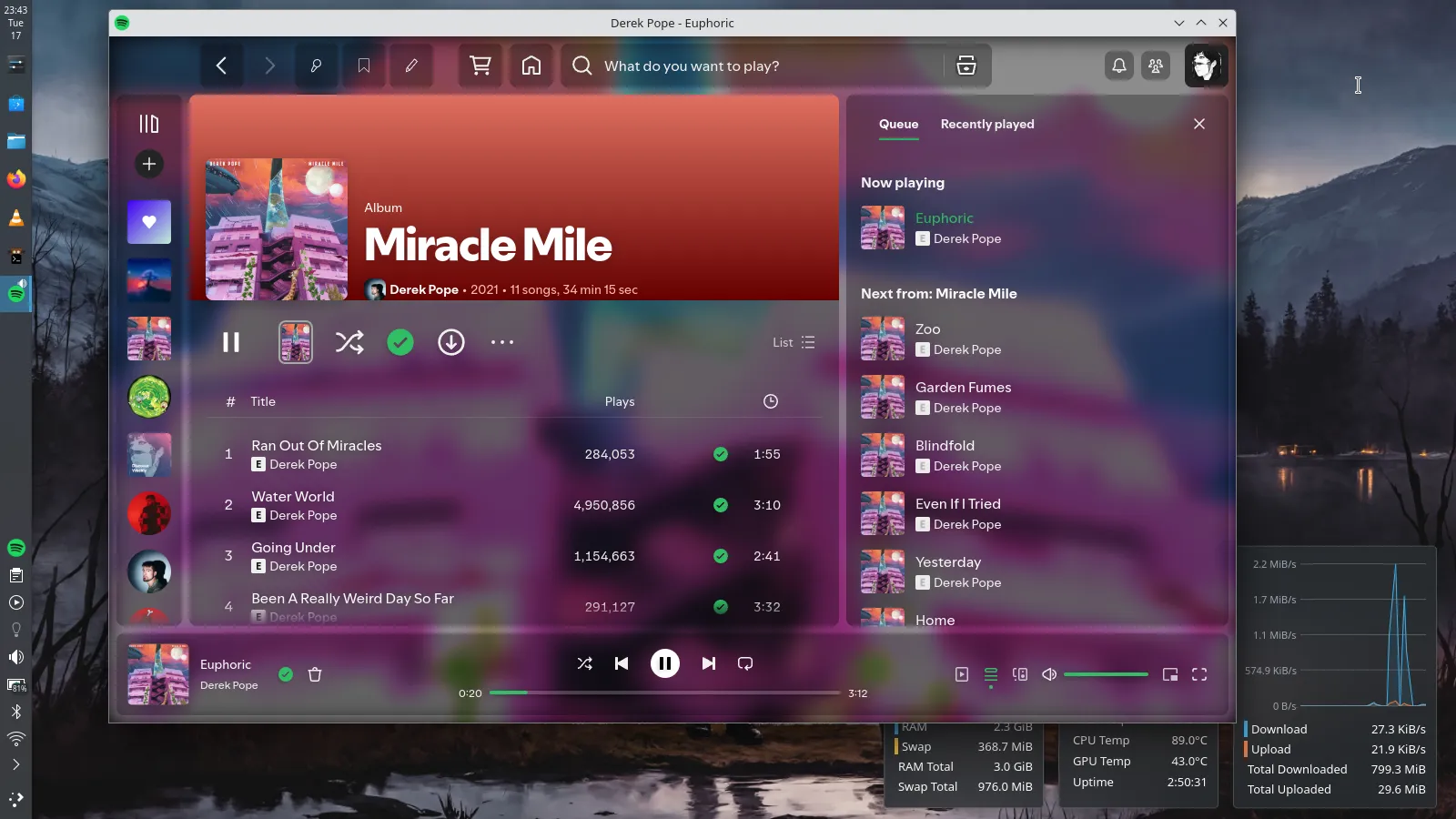Open the marketplace cart icon
Screen dimensions: 1456x819
(x=480, y=66)
